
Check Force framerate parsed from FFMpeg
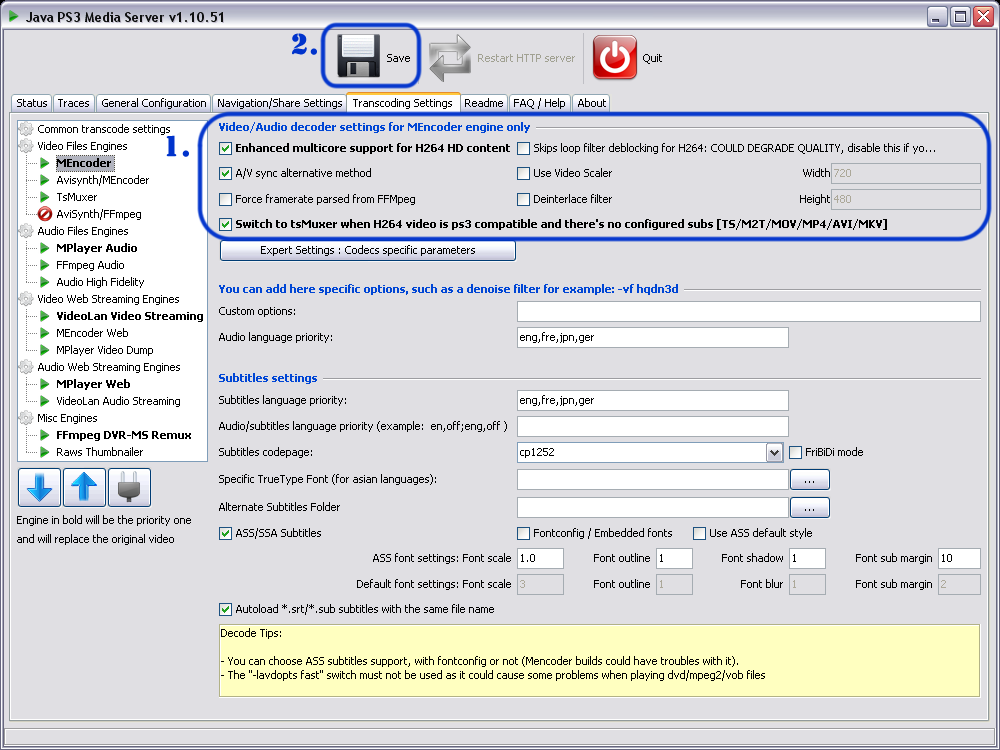click(225, 200)
